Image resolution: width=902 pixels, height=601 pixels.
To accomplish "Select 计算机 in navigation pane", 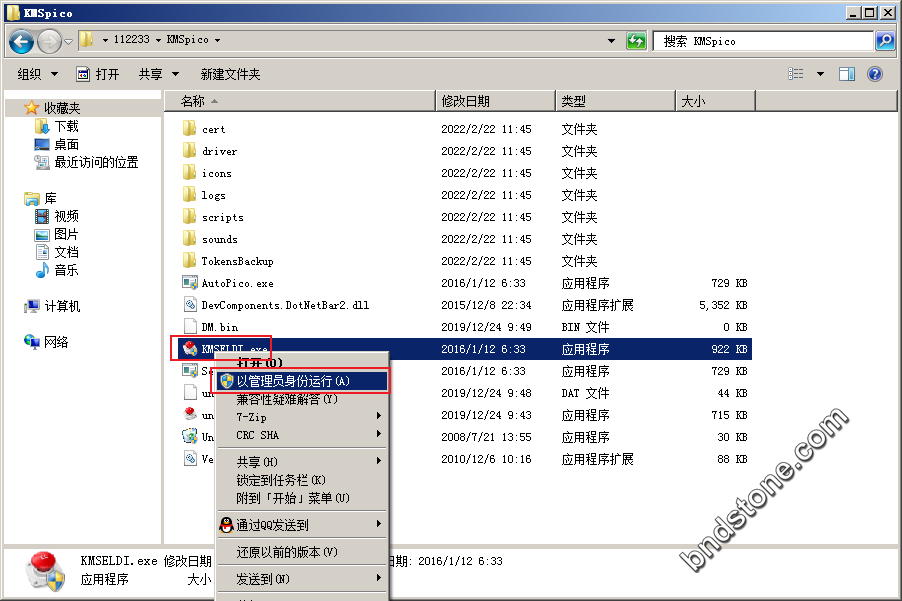I will pyautogui.click(x=62, y=306).
